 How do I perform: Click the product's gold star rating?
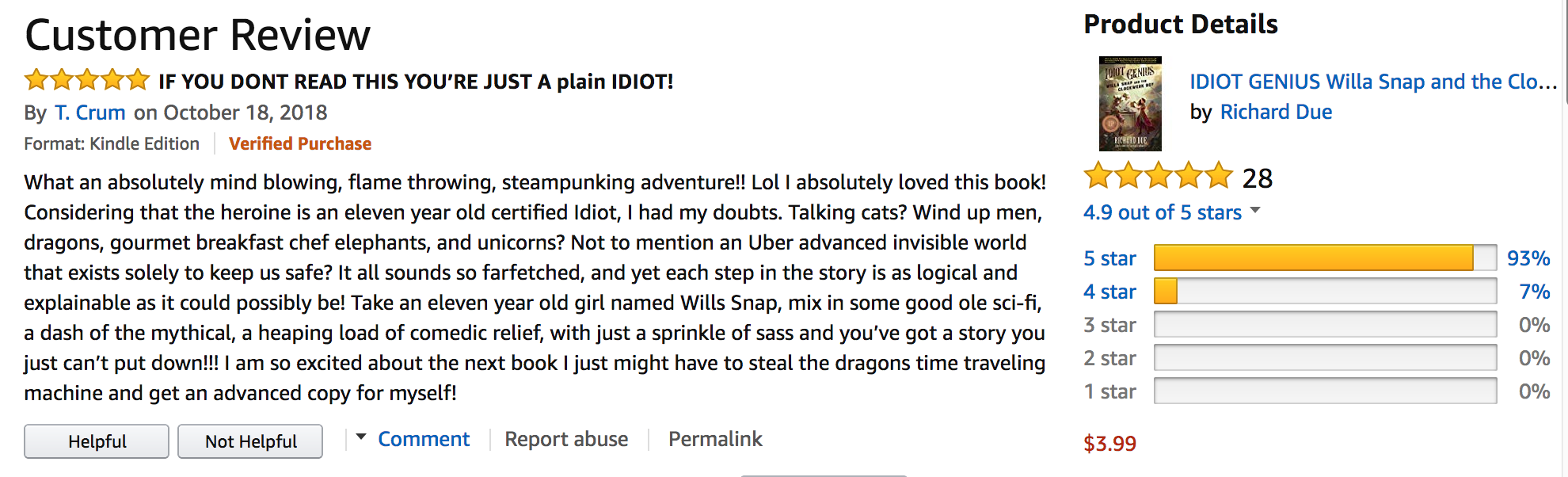[1158, 176]
